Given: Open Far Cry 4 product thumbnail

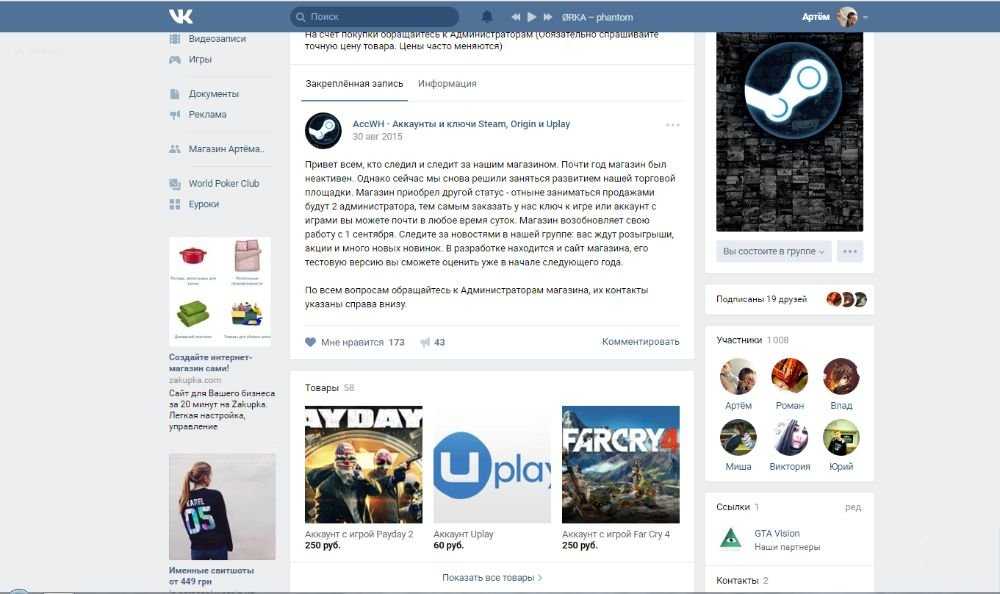Looking at the screenshot, I should (621, 464).
